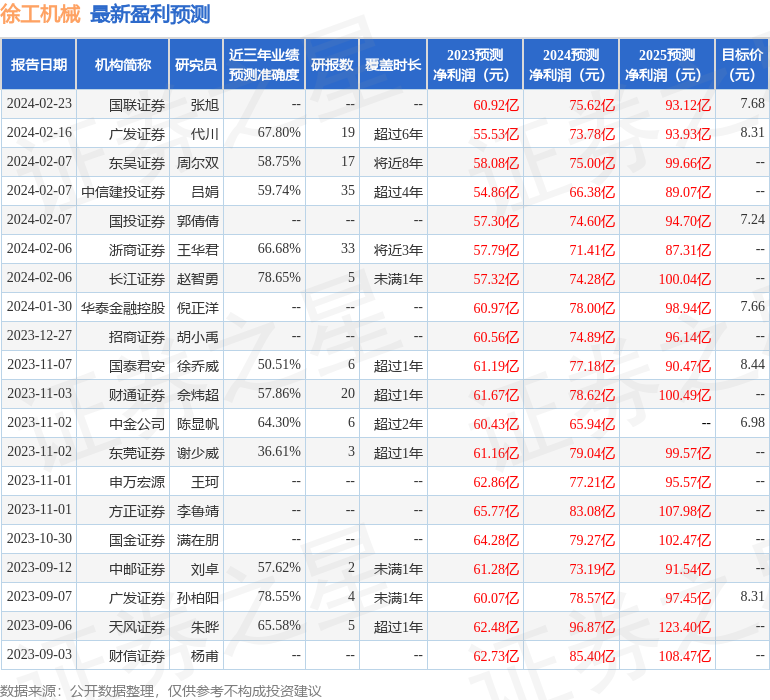Click the 覆盖时长 column header
This screenshot has height=700, width=770.
click(393, 64)
